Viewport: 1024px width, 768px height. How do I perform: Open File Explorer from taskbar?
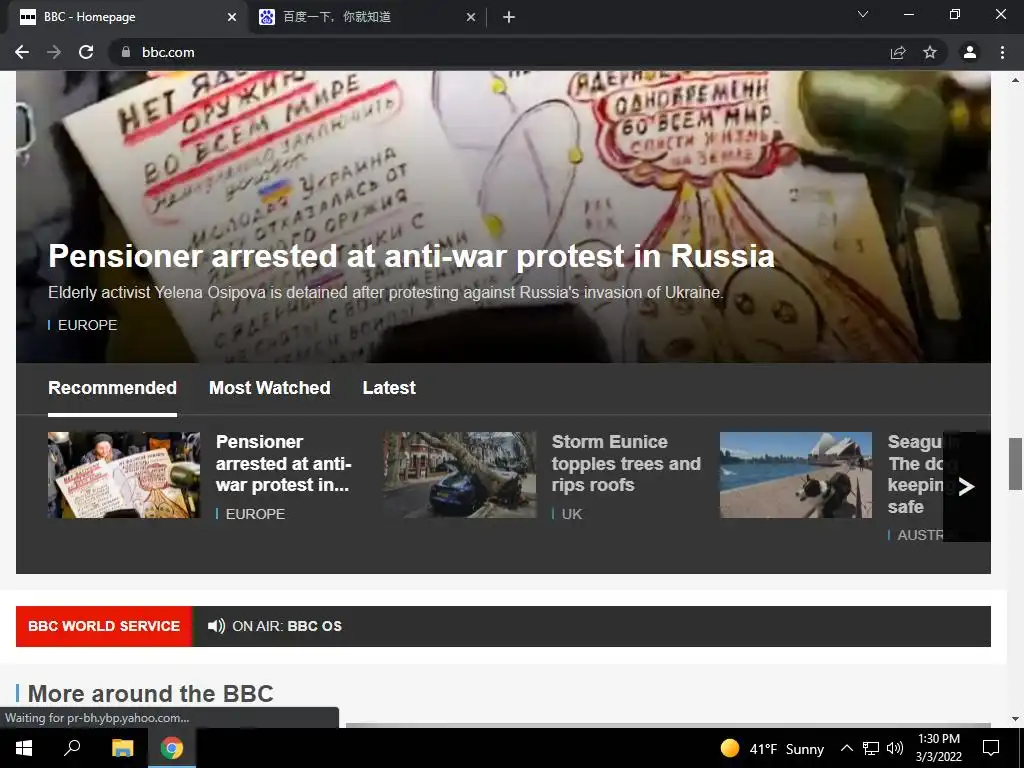(122, 748)
